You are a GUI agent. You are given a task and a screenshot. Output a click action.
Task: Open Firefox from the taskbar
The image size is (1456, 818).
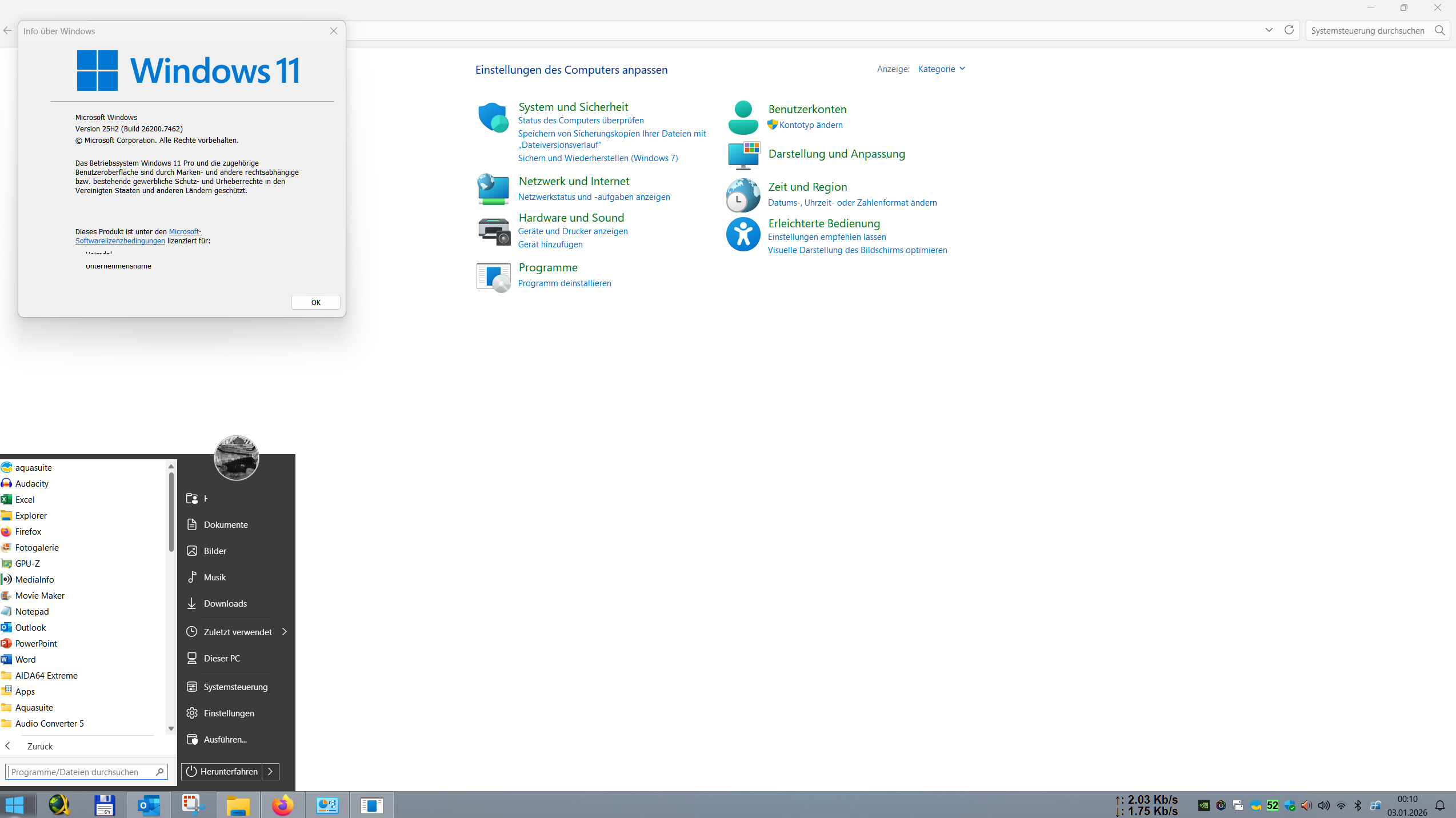point(282,805)
